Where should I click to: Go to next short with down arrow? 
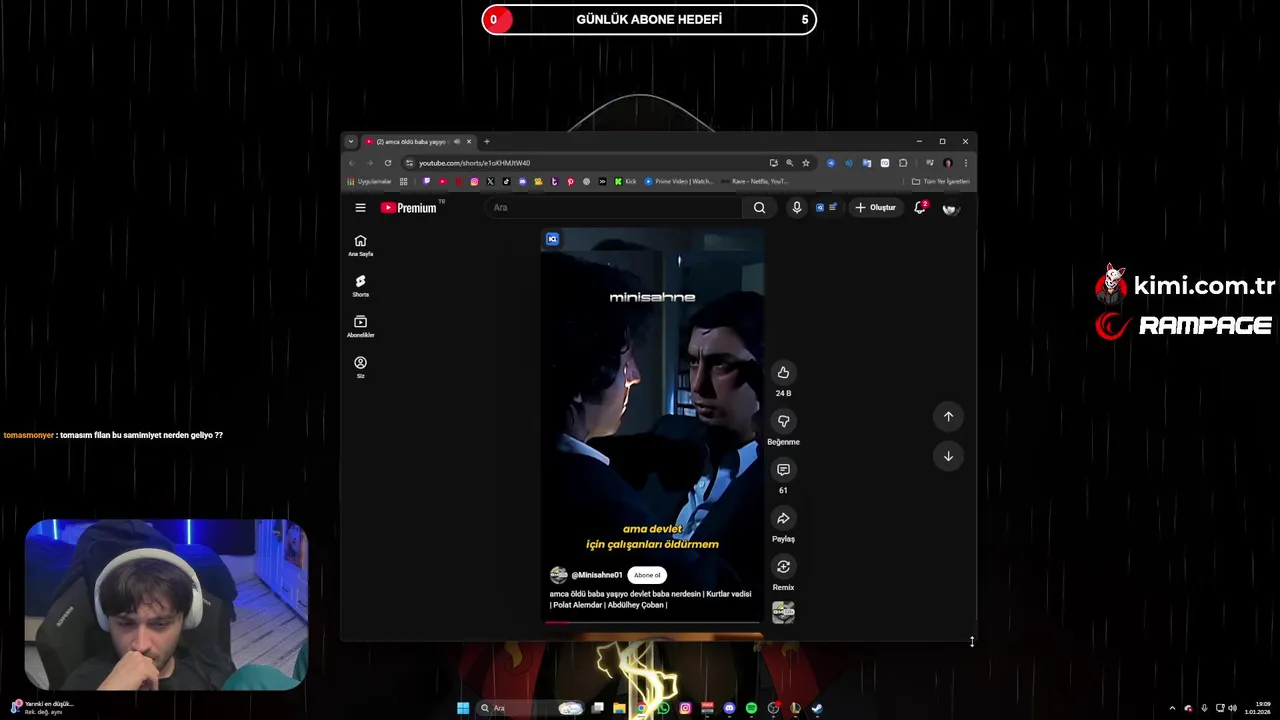pos(948,456)
